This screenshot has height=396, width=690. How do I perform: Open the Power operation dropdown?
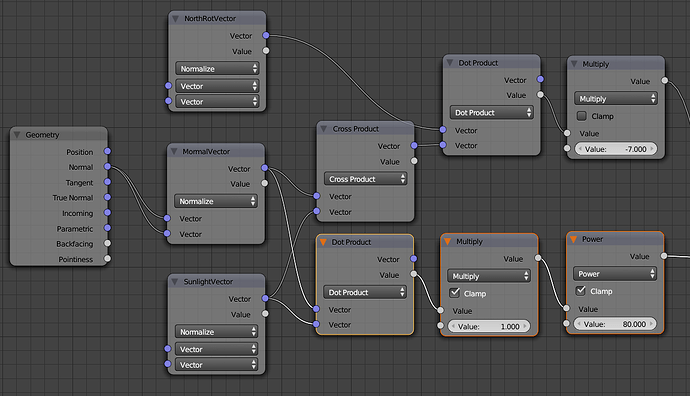[615, 274]
